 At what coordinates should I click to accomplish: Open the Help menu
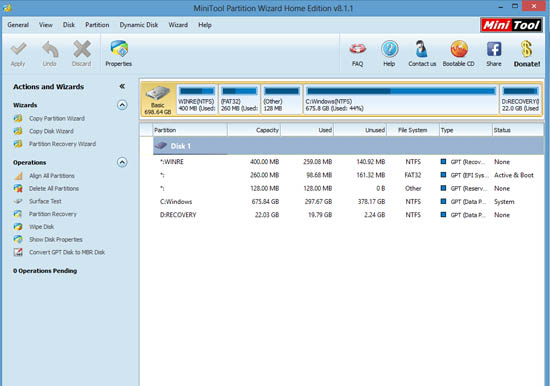[x=205, y=25]
